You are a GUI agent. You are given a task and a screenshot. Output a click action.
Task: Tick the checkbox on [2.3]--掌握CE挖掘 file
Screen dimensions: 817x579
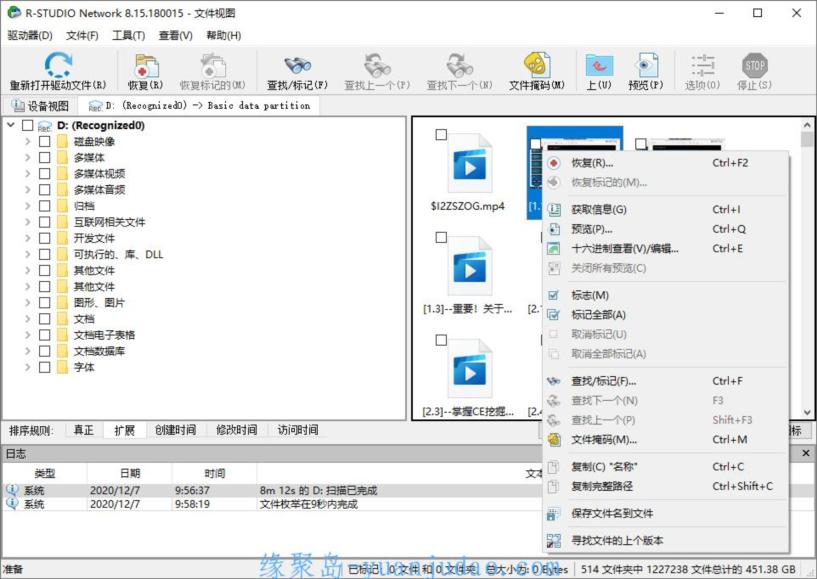click(441, 340)
